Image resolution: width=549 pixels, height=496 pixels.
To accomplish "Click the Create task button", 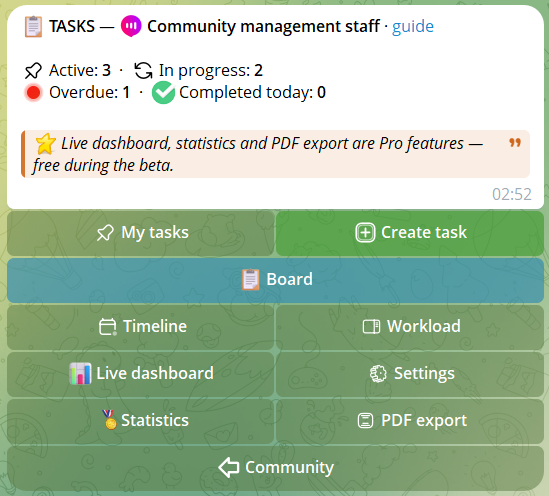I will pos(410,233).
